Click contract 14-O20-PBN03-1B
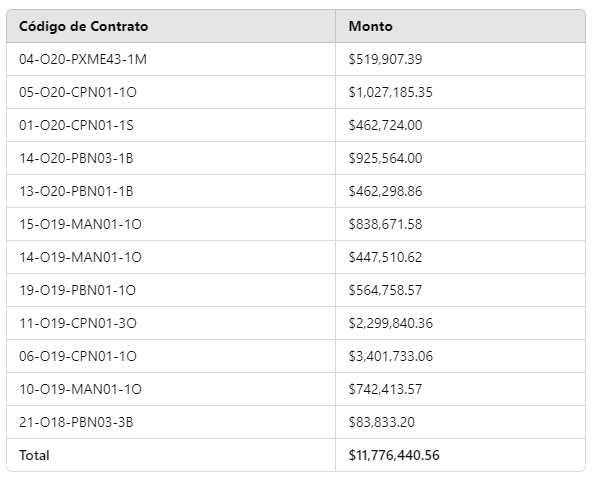Screen dimensions: 596x477 [x=76, y=158]
